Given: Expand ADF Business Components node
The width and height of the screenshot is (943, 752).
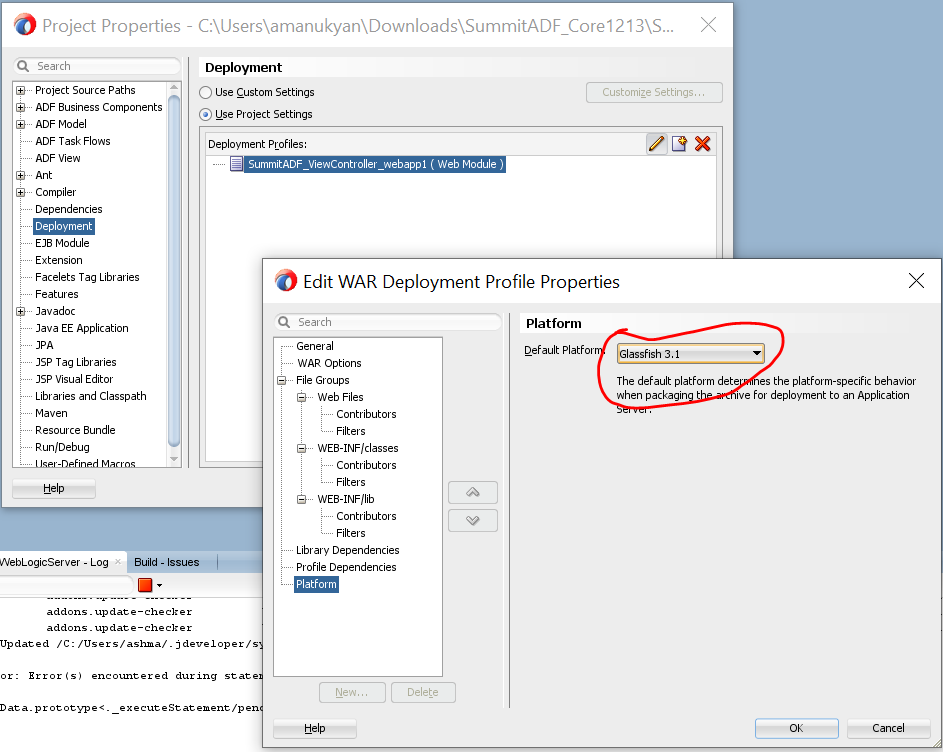Looking at the screenshot, I should 20,107.
